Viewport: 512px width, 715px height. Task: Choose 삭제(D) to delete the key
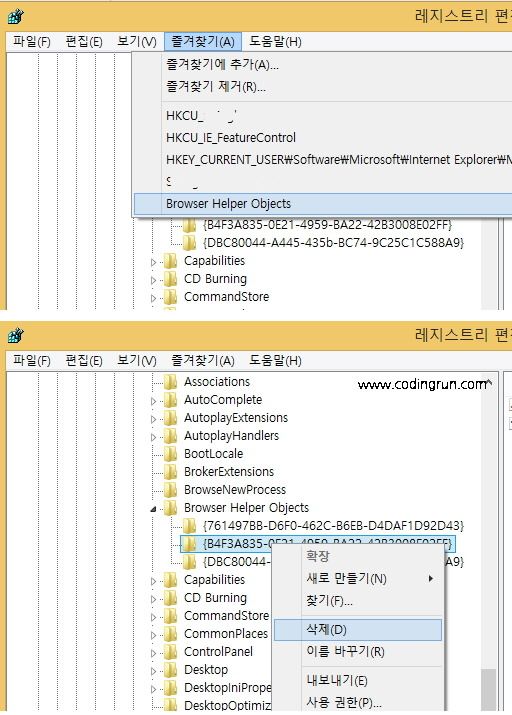point(358,630)
